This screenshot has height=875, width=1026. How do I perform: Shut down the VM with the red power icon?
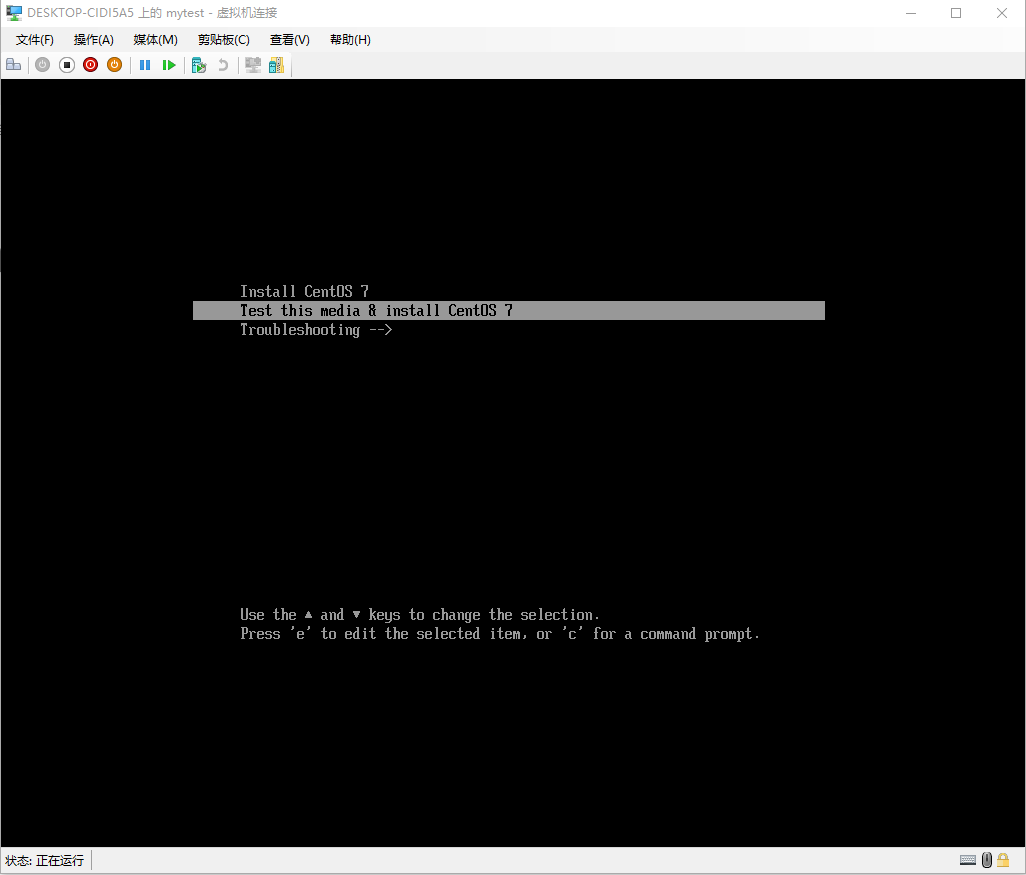click(90, 65)
